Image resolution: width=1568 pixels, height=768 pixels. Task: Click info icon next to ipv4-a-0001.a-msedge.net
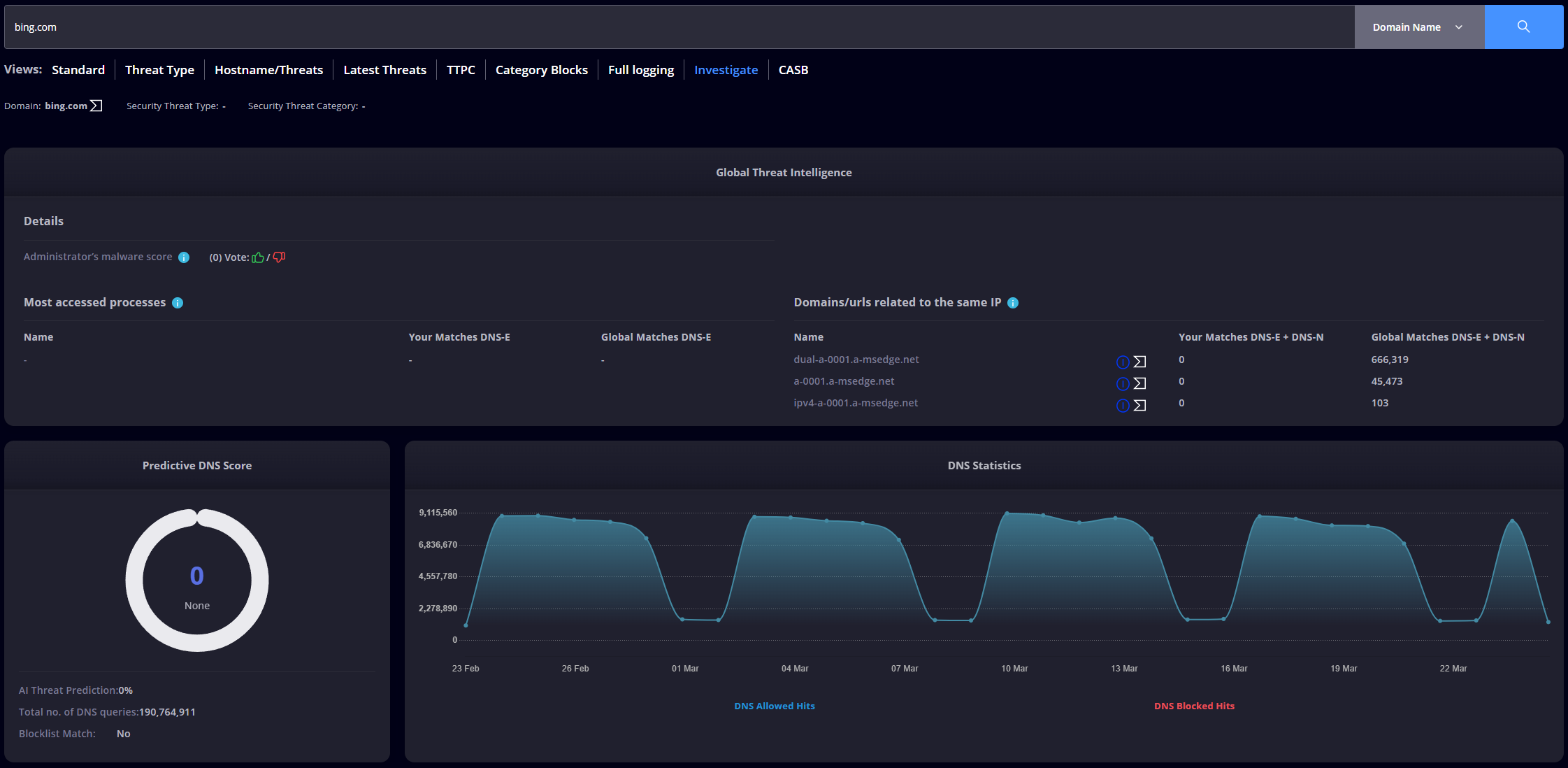[x=1123, y=405]
